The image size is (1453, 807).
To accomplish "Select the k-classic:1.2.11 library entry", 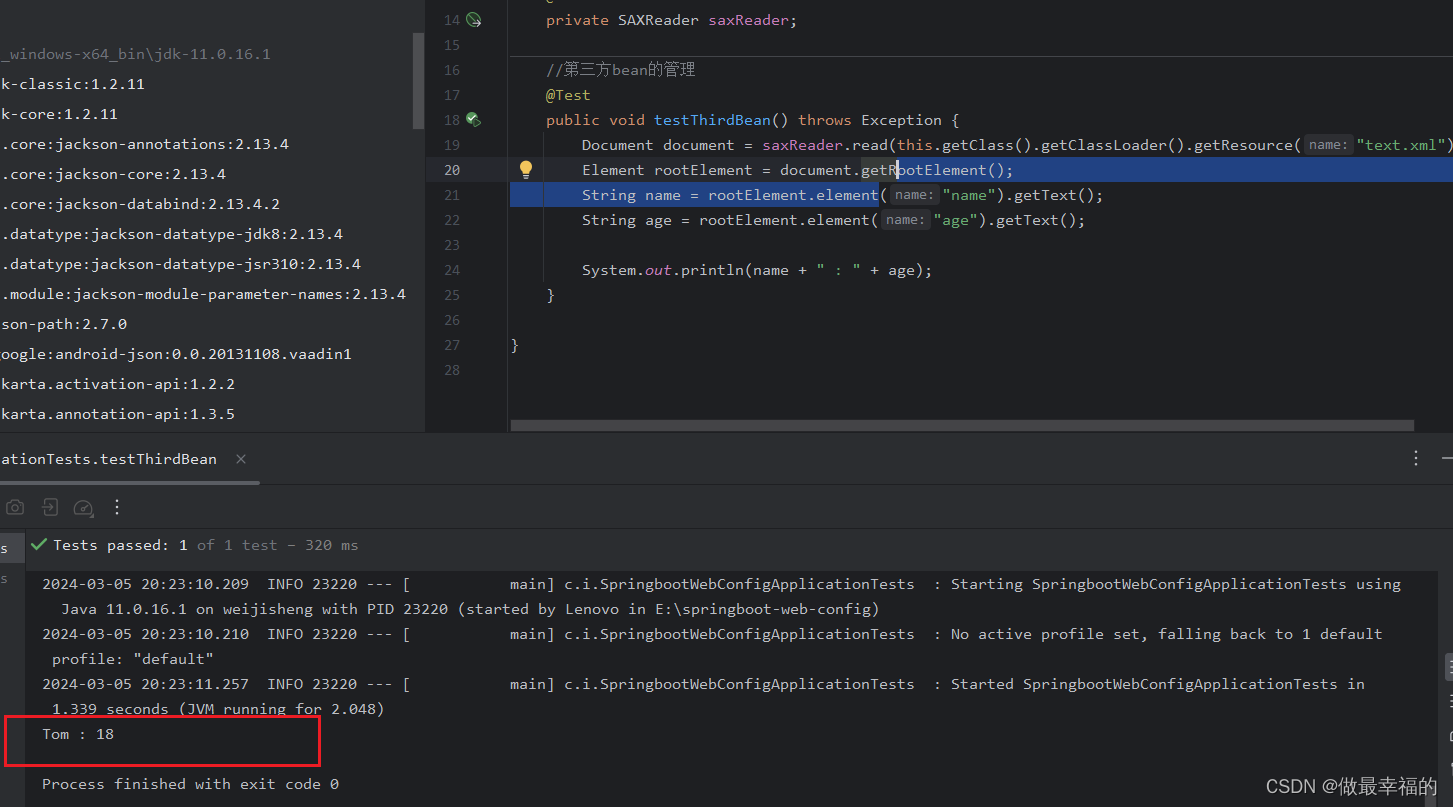I will tap(73, 84).
